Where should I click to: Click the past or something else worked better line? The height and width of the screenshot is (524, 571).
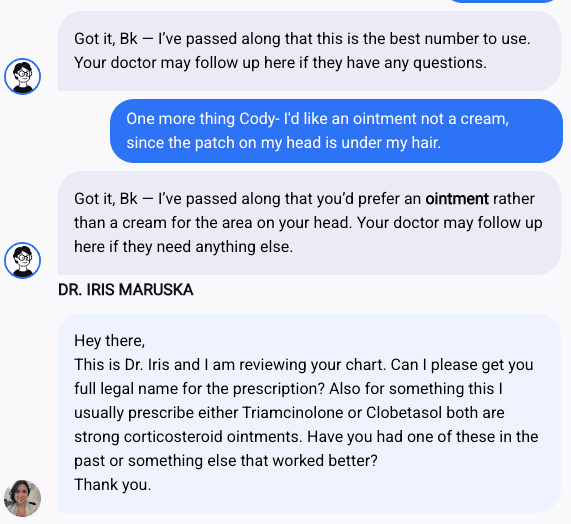click(x=226, y=461)
